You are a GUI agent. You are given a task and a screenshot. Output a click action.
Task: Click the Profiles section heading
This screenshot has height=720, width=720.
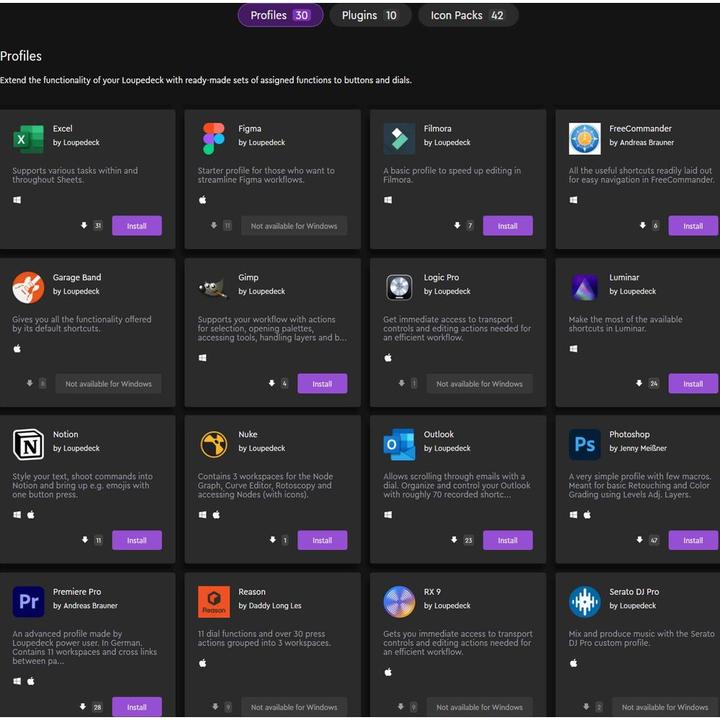[21, 56]
